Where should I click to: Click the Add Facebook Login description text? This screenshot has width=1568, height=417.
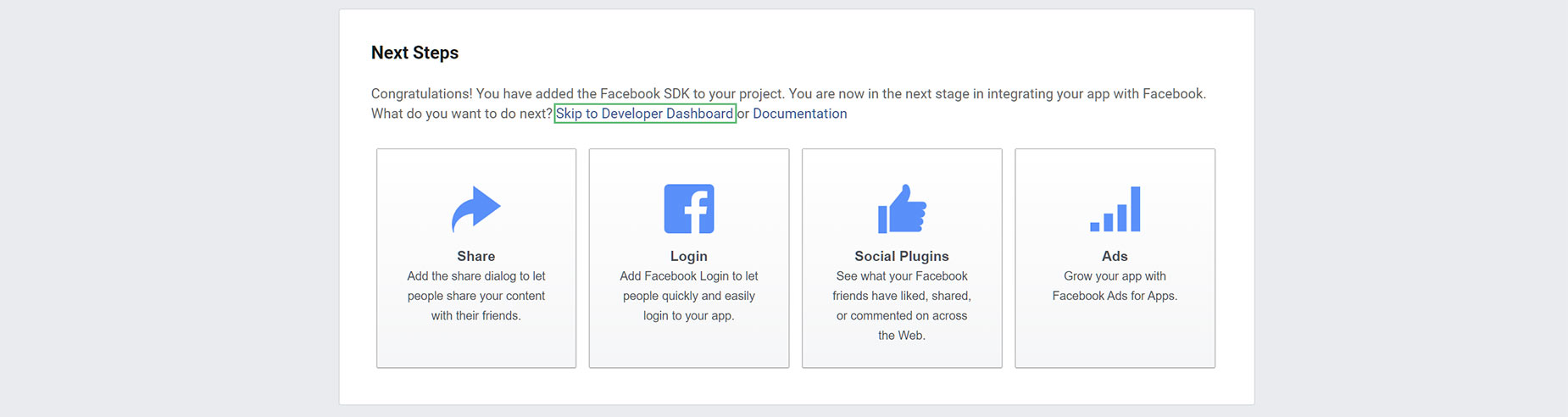coord(689,296)
